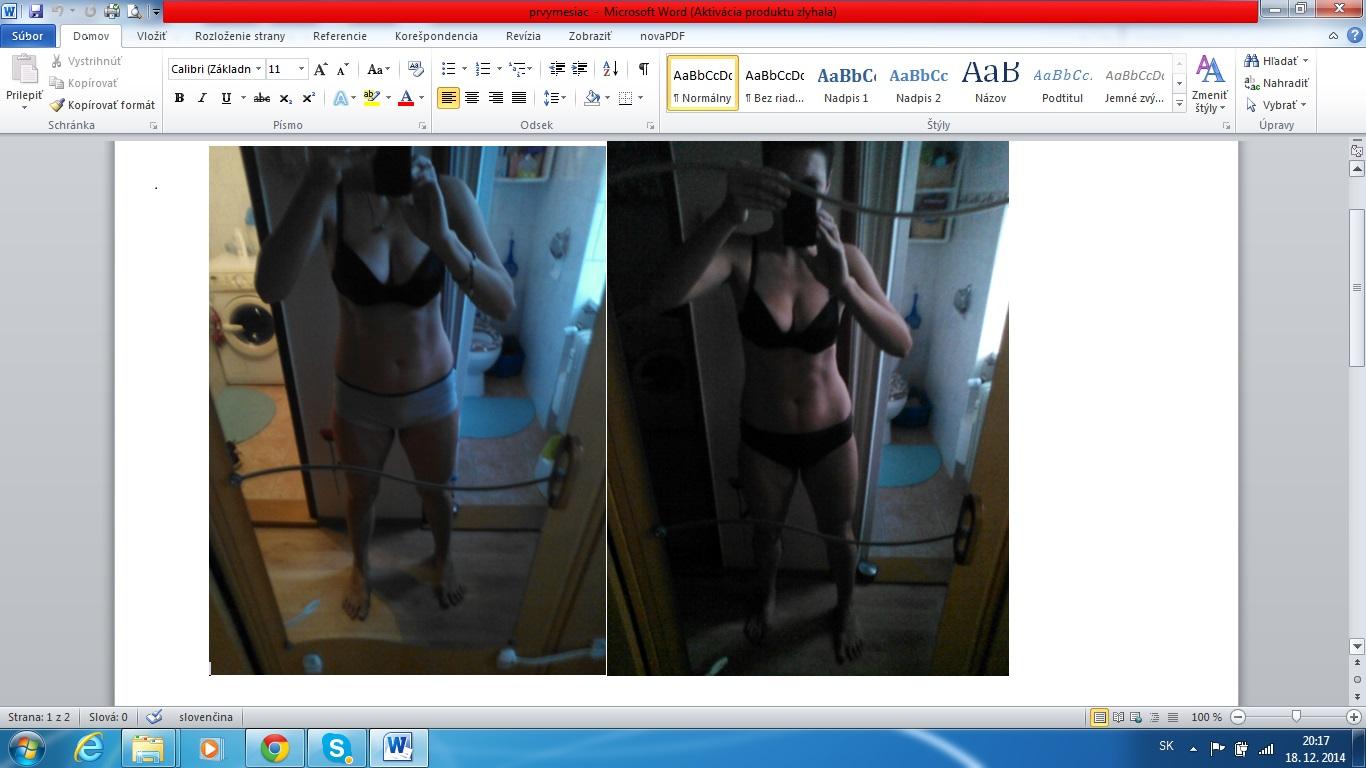Apply bullet list formatting
The height and width of the screenshot is (768, 1366).
click(449, 69)
